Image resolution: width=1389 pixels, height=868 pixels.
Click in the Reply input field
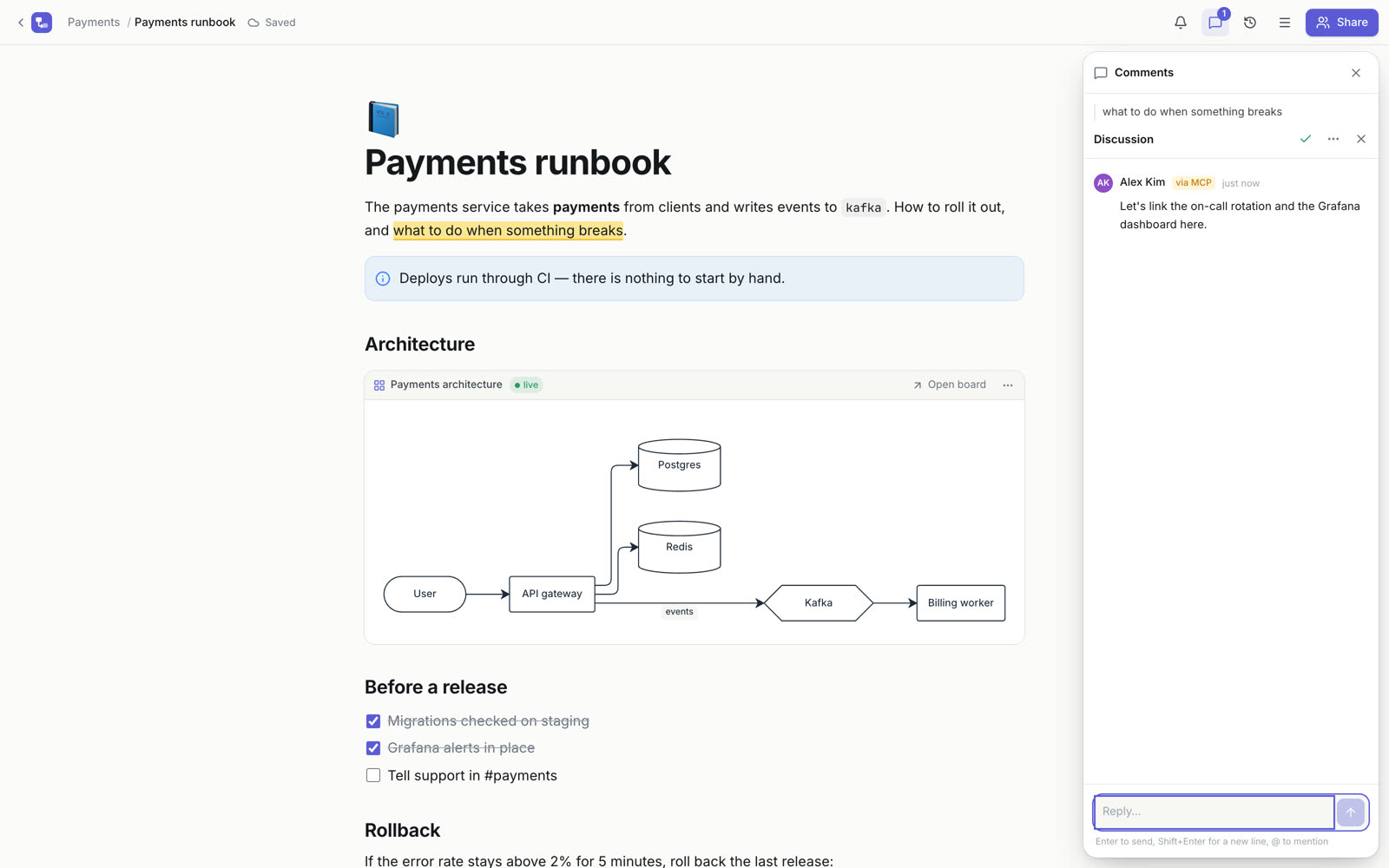point(1214,812)
